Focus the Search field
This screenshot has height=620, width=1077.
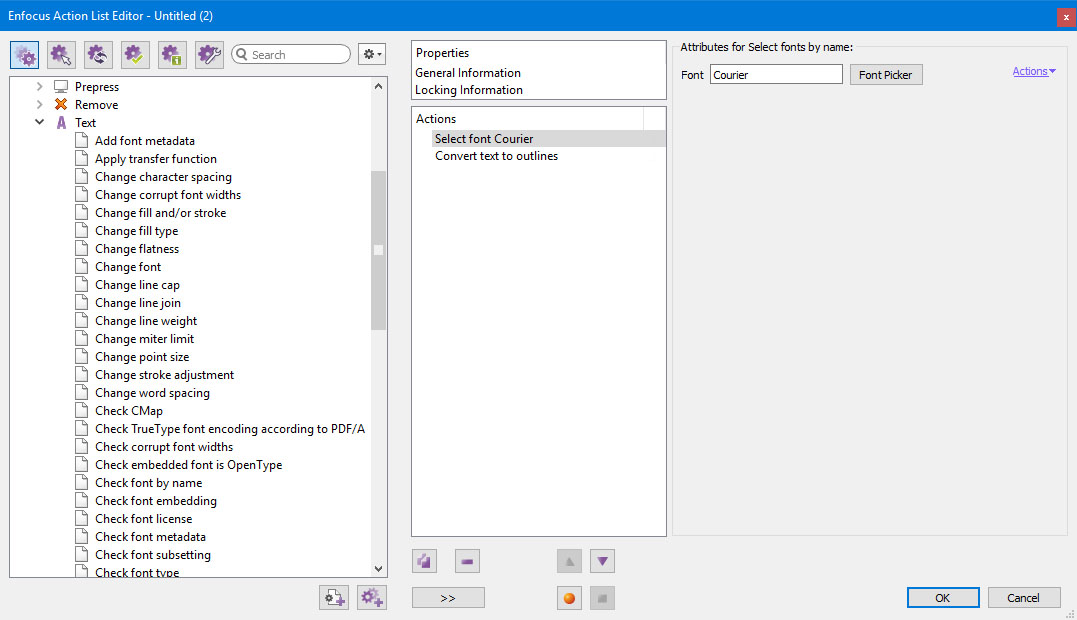(292, 54)
